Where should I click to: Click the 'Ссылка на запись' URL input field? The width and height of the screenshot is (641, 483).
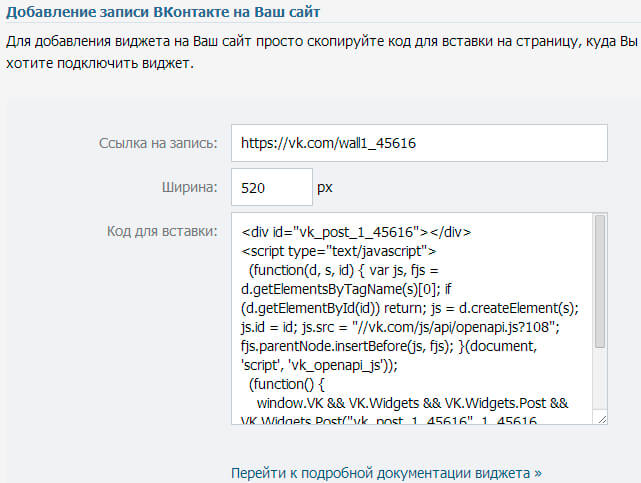tap(418, 143)
